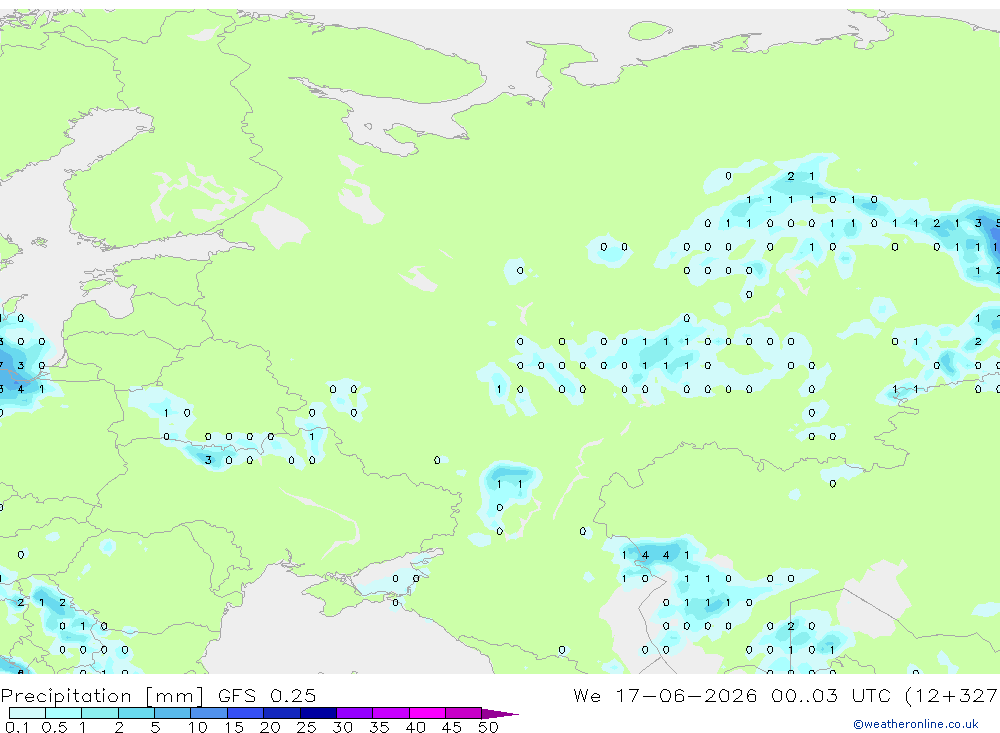Click the "45" legend scale label
Image resolution: width=1000 pixels, height=733 pixels.
[x=452, y=727]
